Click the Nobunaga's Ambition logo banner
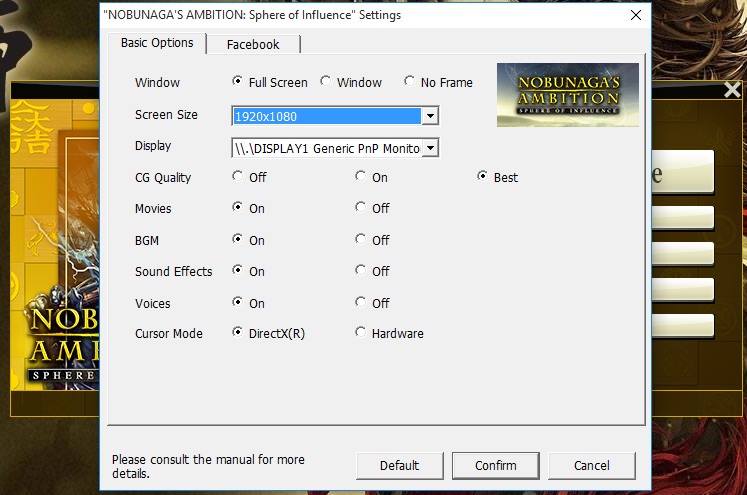747x495 pixels. [x=568, y=95]
